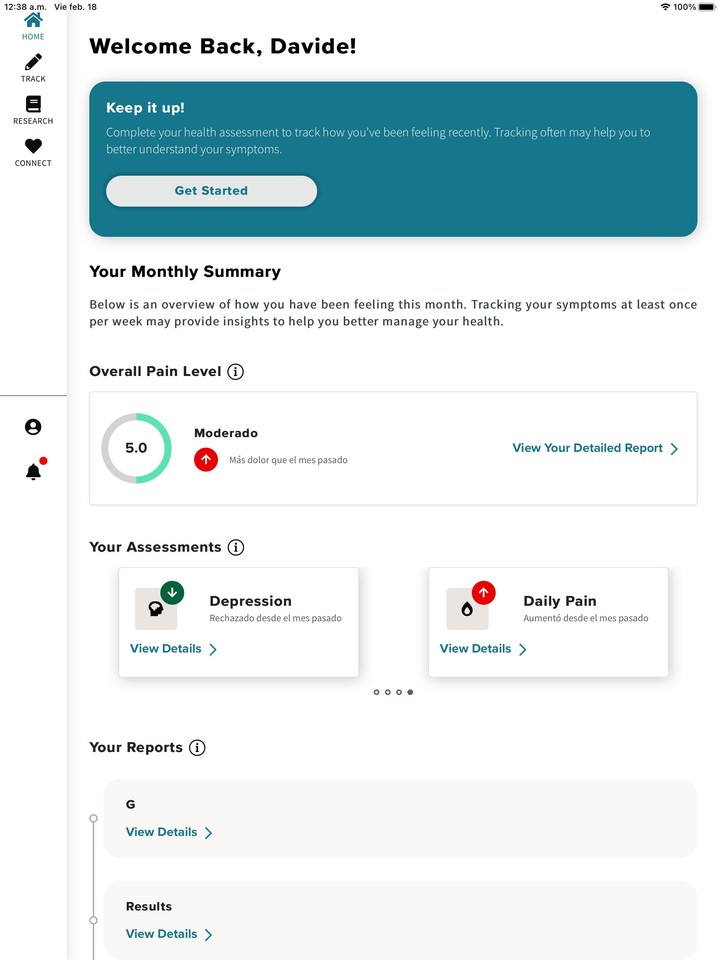720x960 pixels.
Task: Select the Results report timeline marker
Action: 94,920
